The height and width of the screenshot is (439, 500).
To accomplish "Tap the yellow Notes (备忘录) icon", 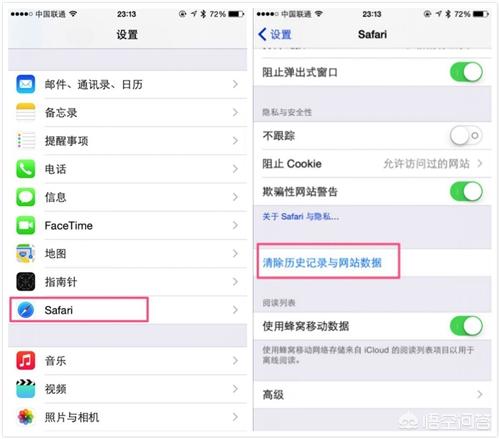I will 26,112.
